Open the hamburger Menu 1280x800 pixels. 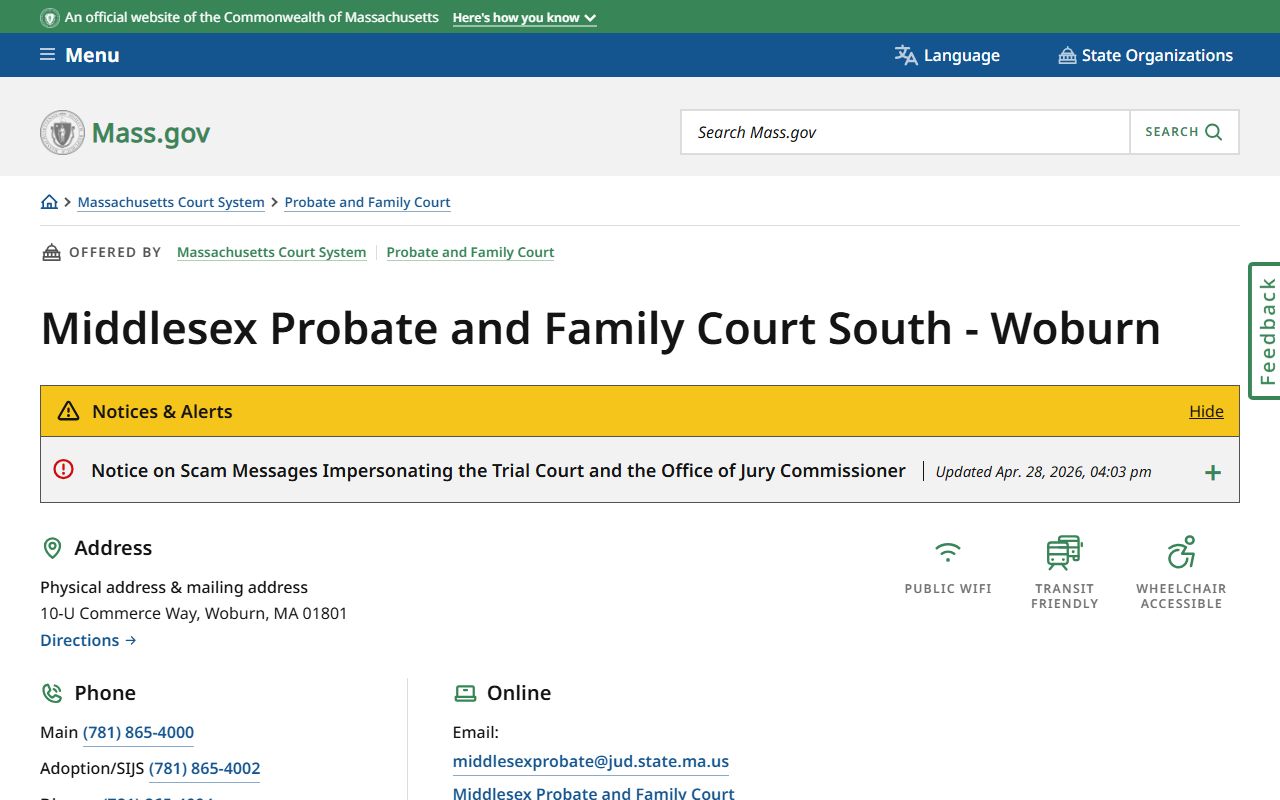tap(79, 55)
